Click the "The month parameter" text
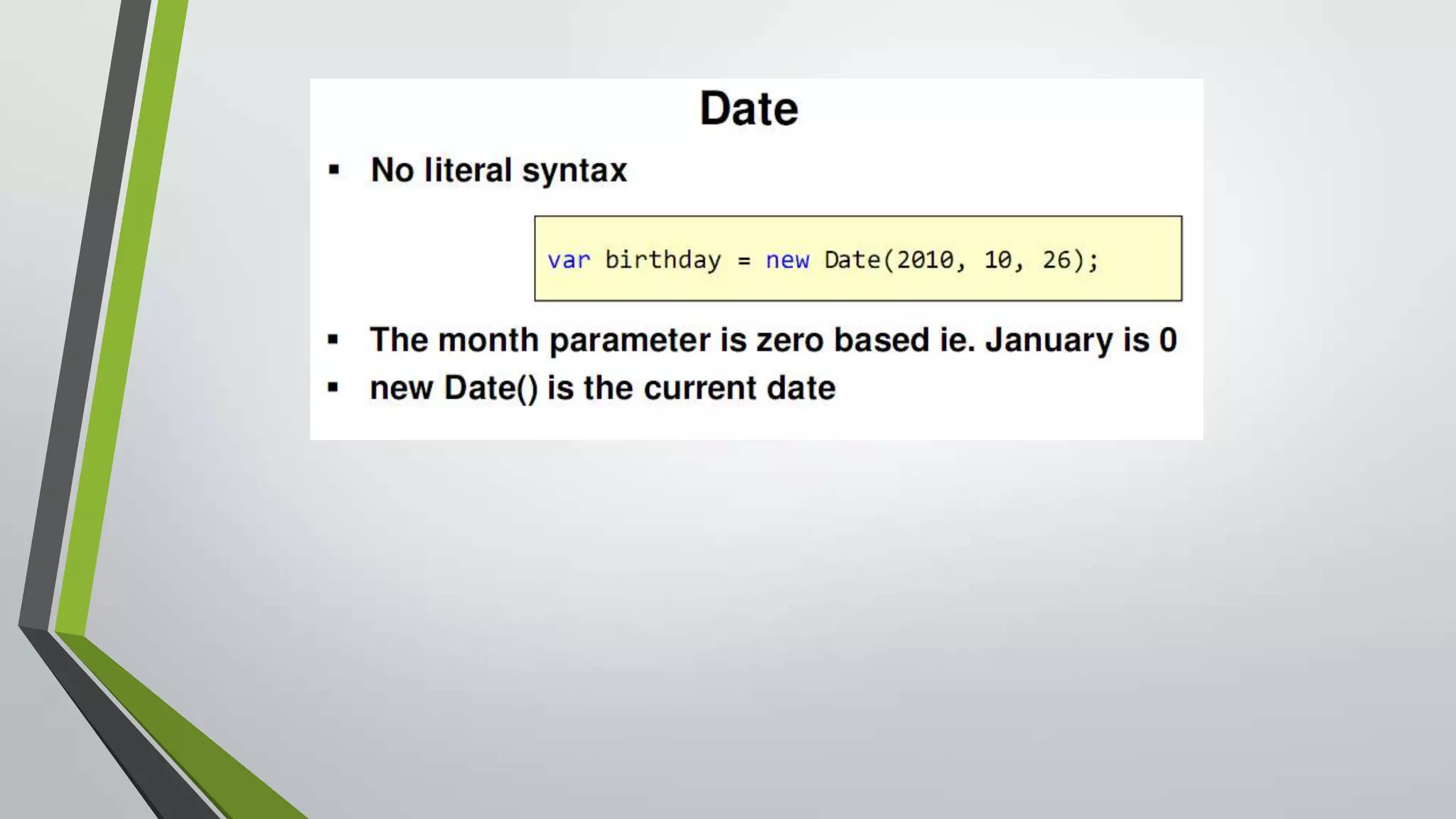This screenshot has width=1456, height=819. (540, 340)
